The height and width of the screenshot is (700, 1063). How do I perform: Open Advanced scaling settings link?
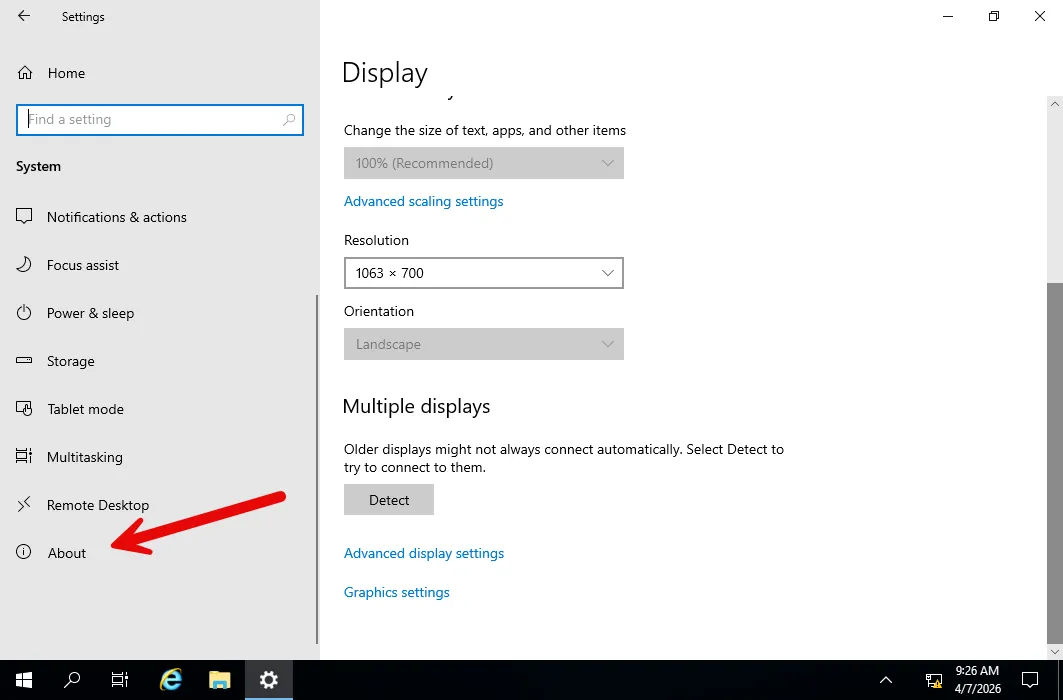423,201
